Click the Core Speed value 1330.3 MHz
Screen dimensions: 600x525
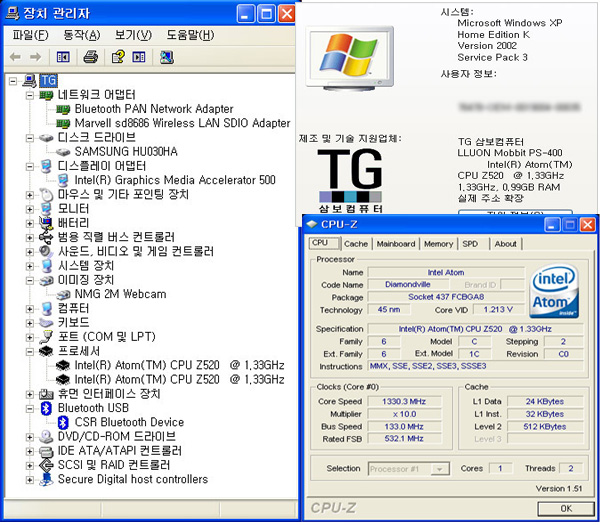[404, 402]
